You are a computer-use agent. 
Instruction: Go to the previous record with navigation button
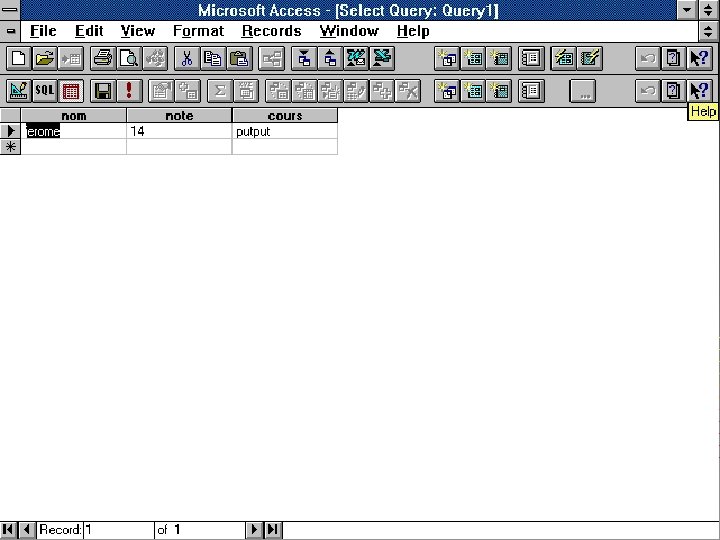click(x=27, y=530)
